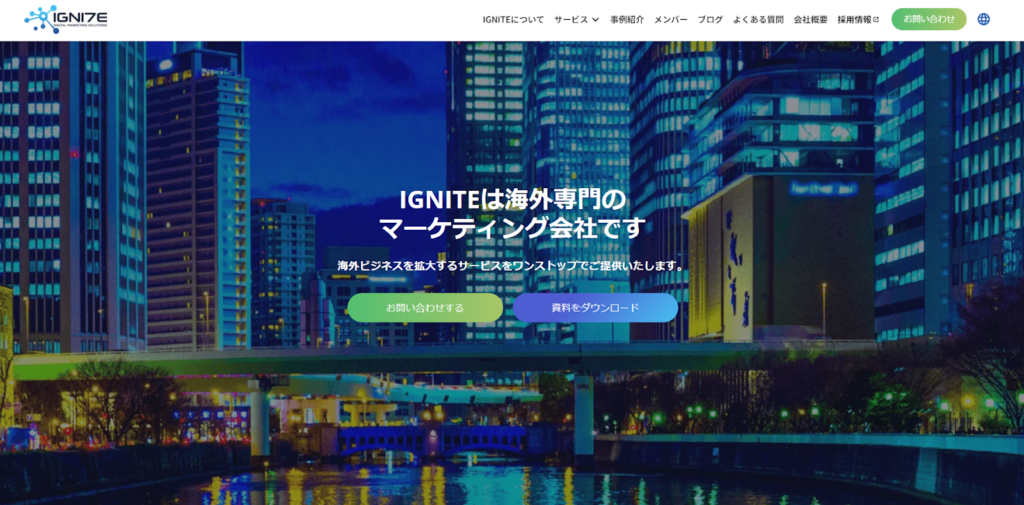Screen dimensions: 1024x505
Task: Click the hero headline IGNITEは海外専門の
Action: 513,200
